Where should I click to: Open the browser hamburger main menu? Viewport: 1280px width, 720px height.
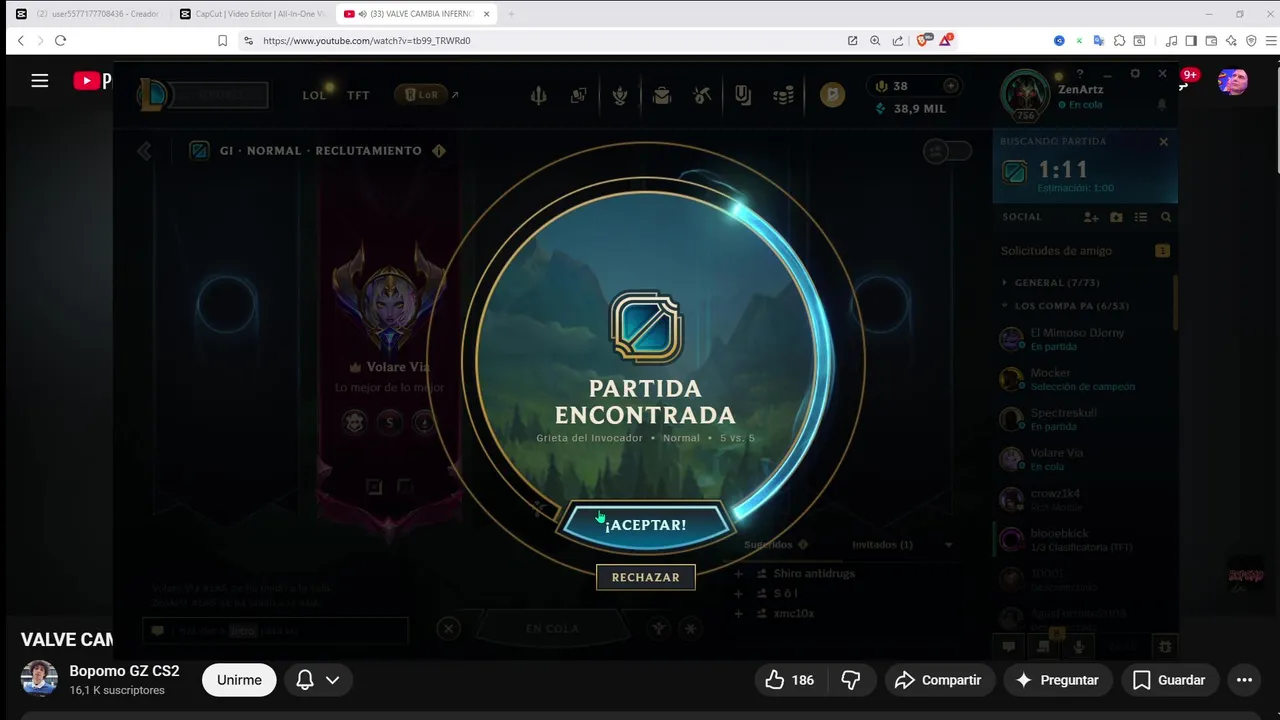coord(1271,41)
